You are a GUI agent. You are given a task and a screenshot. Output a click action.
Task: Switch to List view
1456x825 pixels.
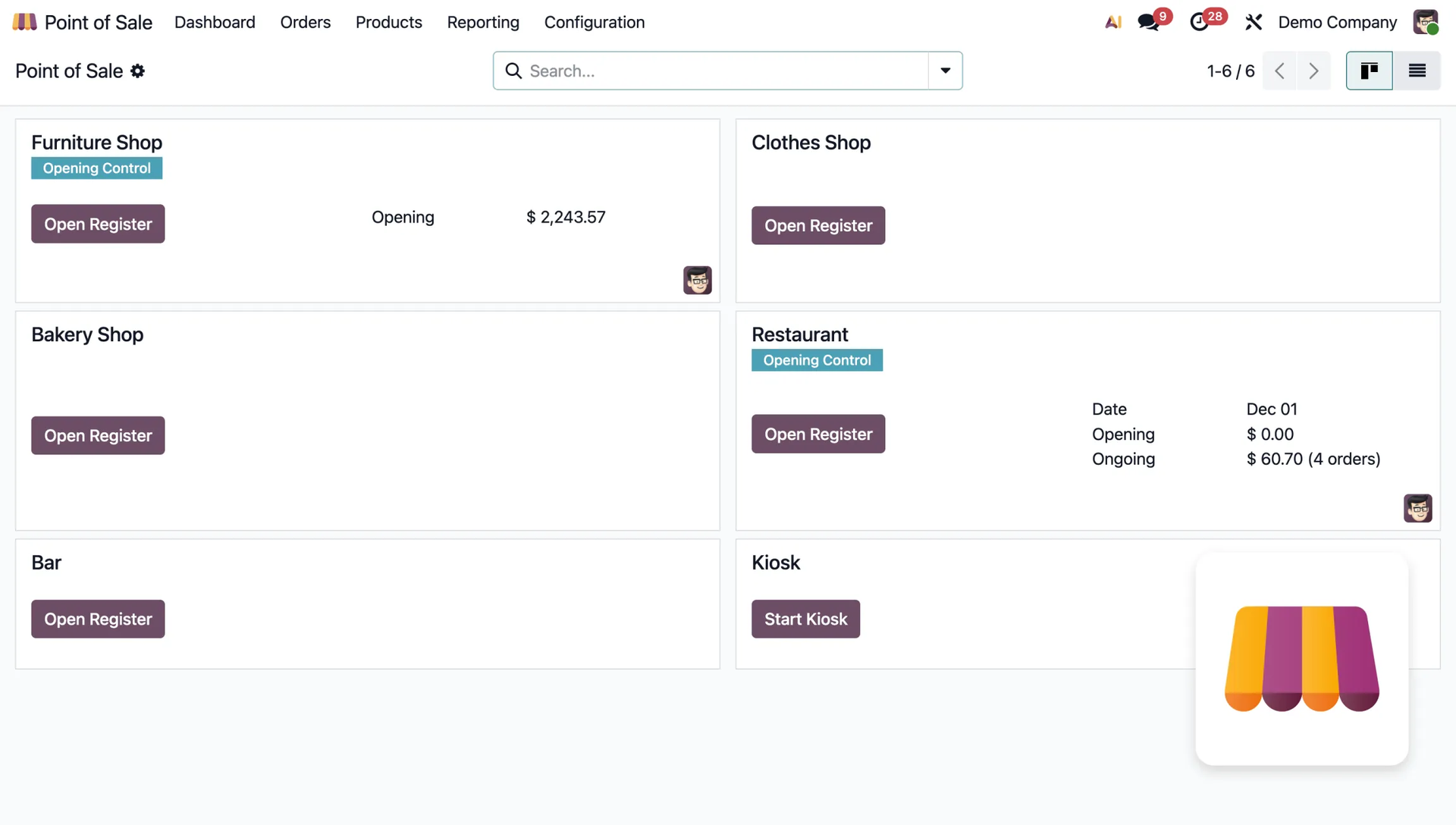tap(1417, 71)
